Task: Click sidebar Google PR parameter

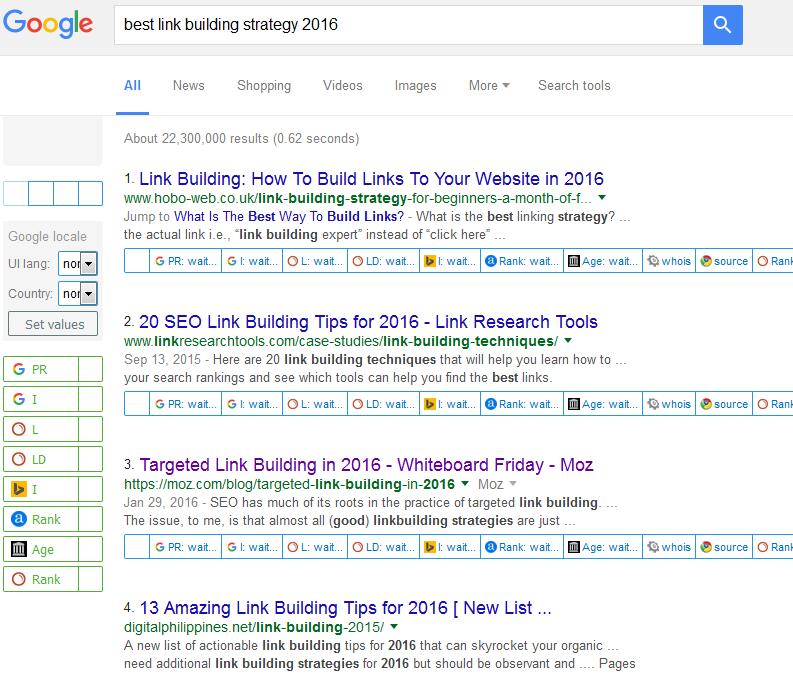Action: (41, 369)
